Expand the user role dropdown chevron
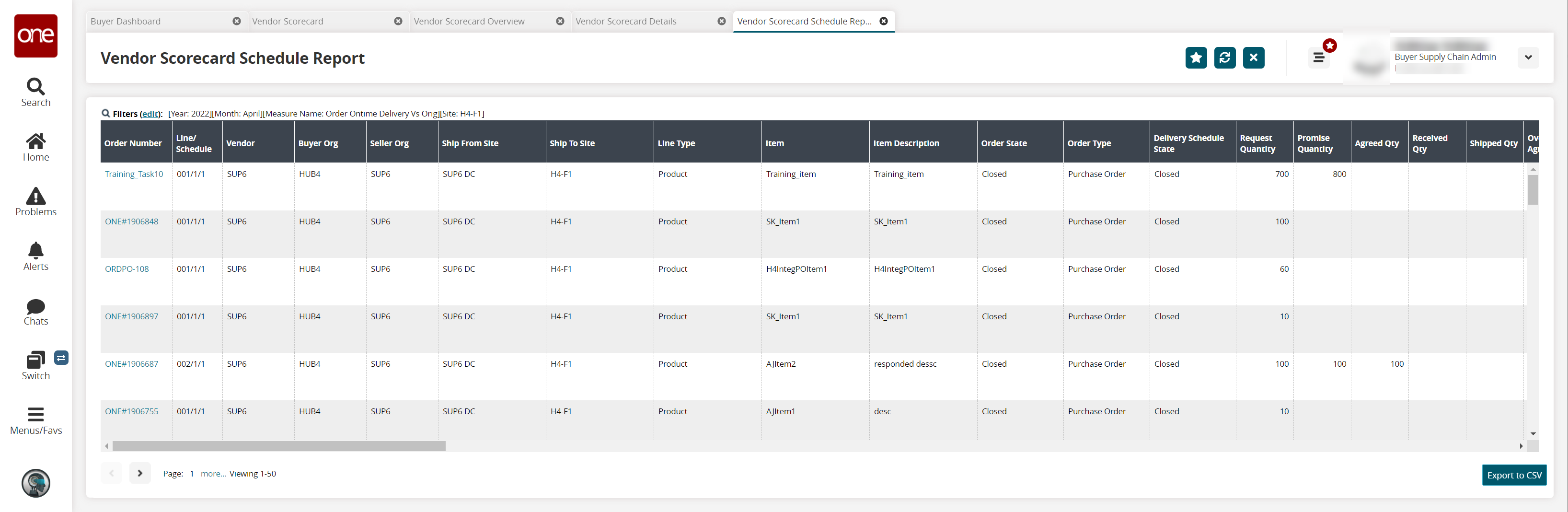The image size is (1568, 512). point(1528,58)
